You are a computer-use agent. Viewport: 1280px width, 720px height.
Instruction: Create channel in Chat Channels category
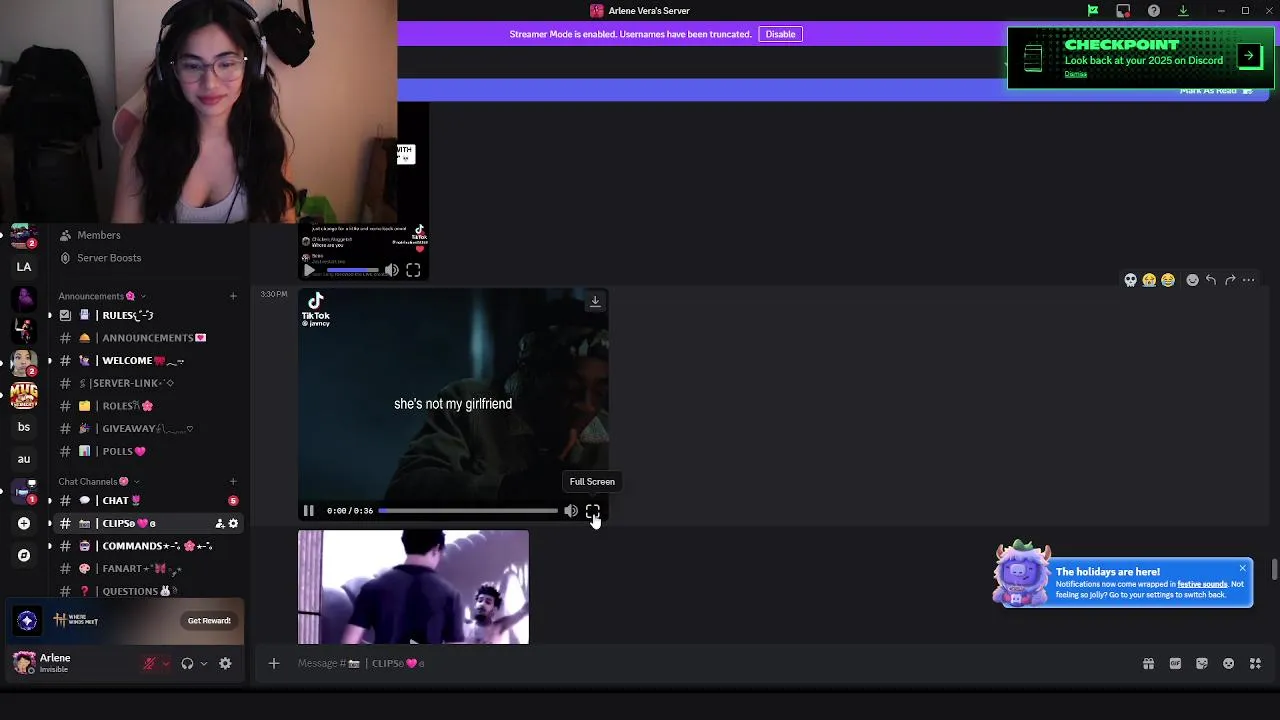coord(233,482)
